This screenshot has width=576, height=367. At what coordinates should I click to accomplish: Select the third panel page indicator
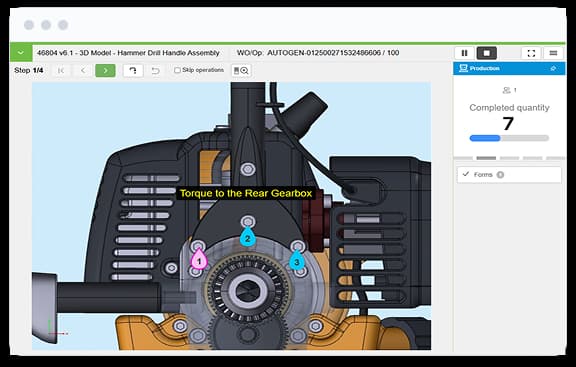(x=509, y=158)
